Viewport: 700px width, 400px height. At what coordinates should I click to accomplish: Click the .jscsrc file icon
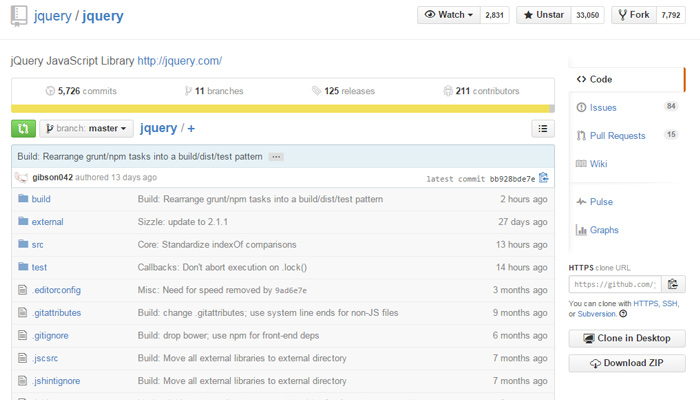(x=22, y=358)
